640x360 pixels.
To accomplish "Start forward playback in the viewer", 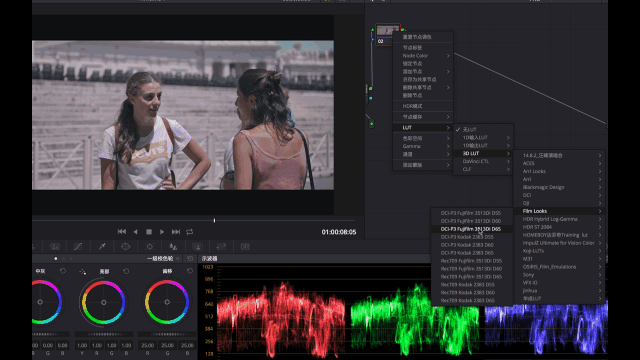I will 162,231.
